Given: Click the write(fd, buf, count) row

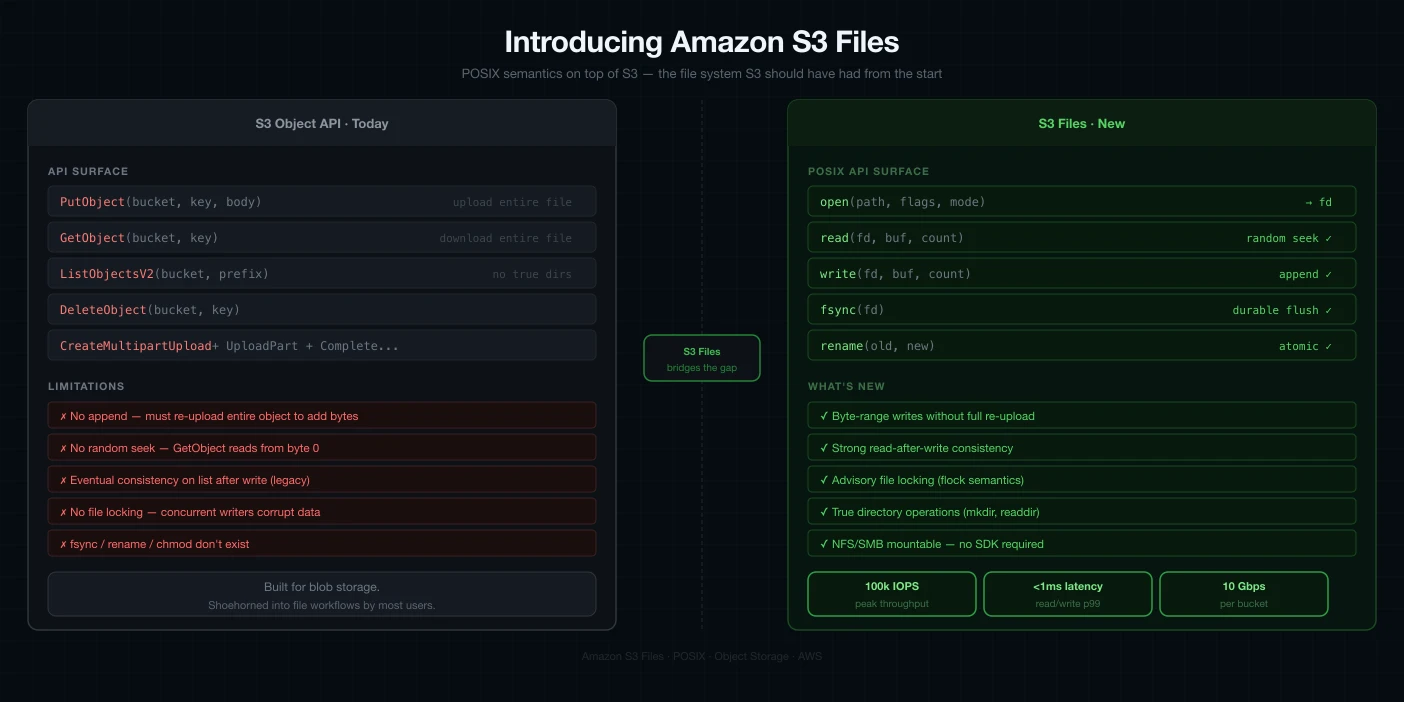Looking at the screenshot, I should pos(1082,274).
